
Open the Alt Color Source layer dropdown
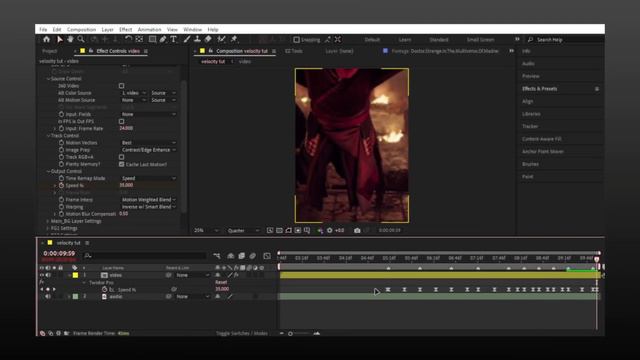pos(133,93)
